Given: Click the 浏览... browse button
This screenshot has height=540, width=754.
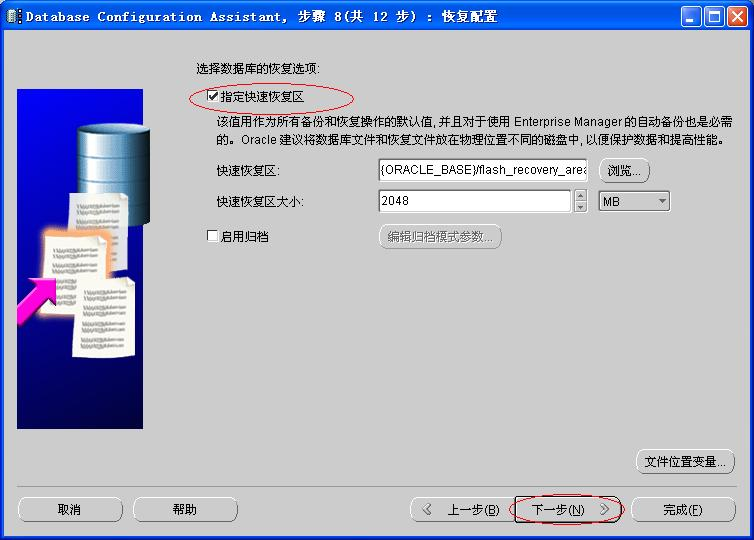Looking at the screenshot, I should pyautogui.click(x=624, y=171).
